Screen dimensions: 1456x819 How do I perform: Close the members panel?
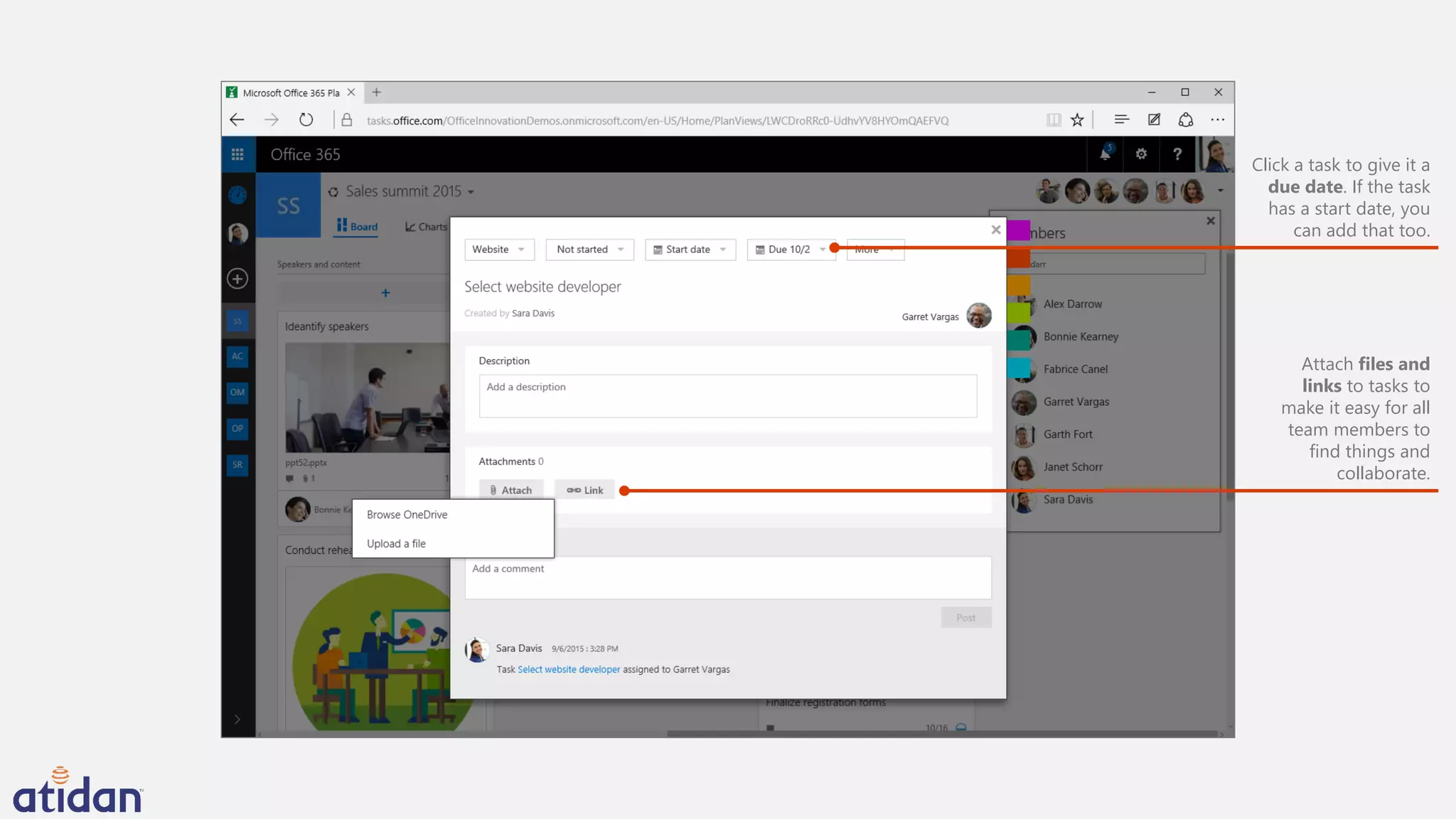1211,221
